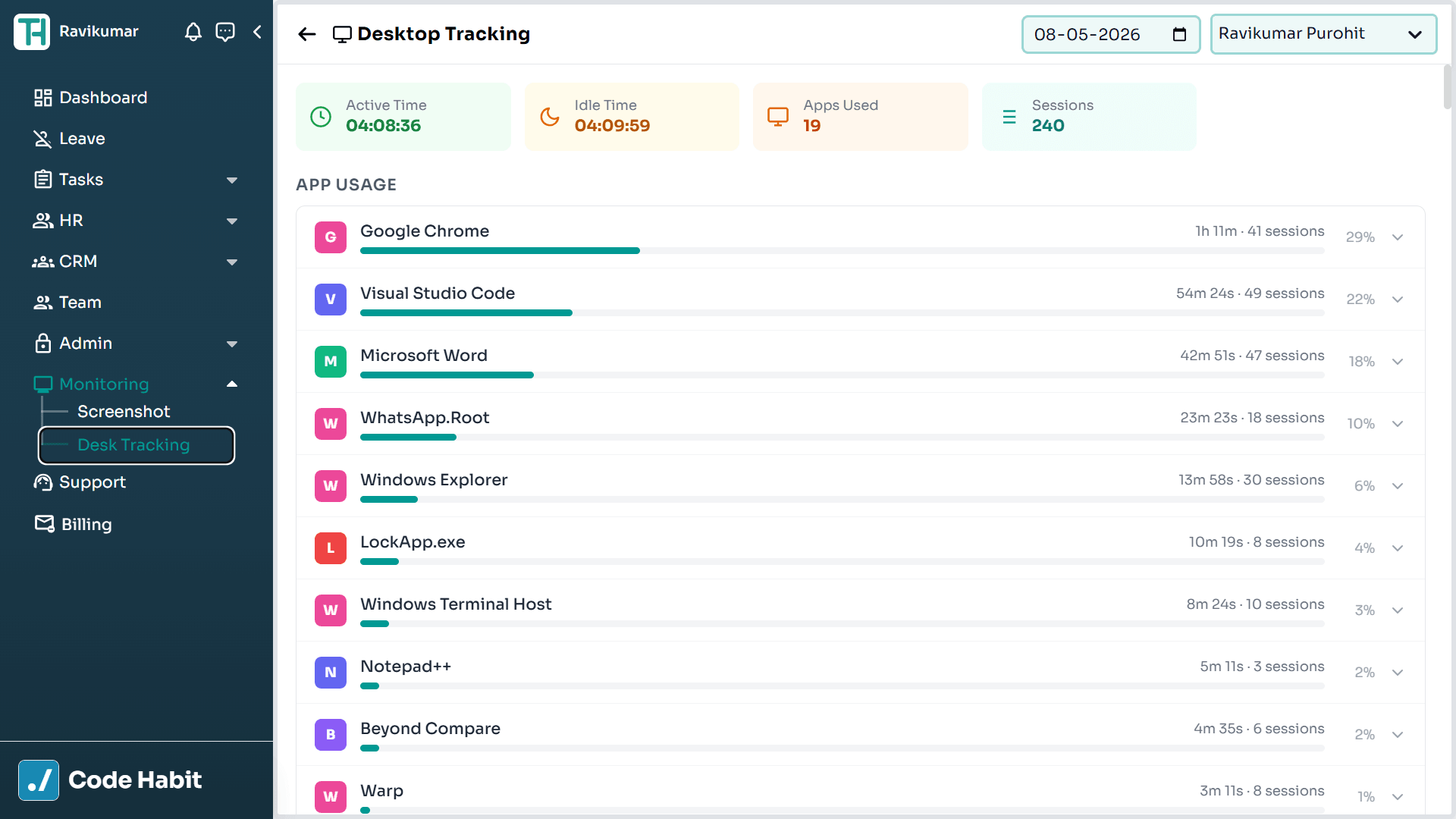Click the 23m 23s · 18 sessions text

(1252, 418)
